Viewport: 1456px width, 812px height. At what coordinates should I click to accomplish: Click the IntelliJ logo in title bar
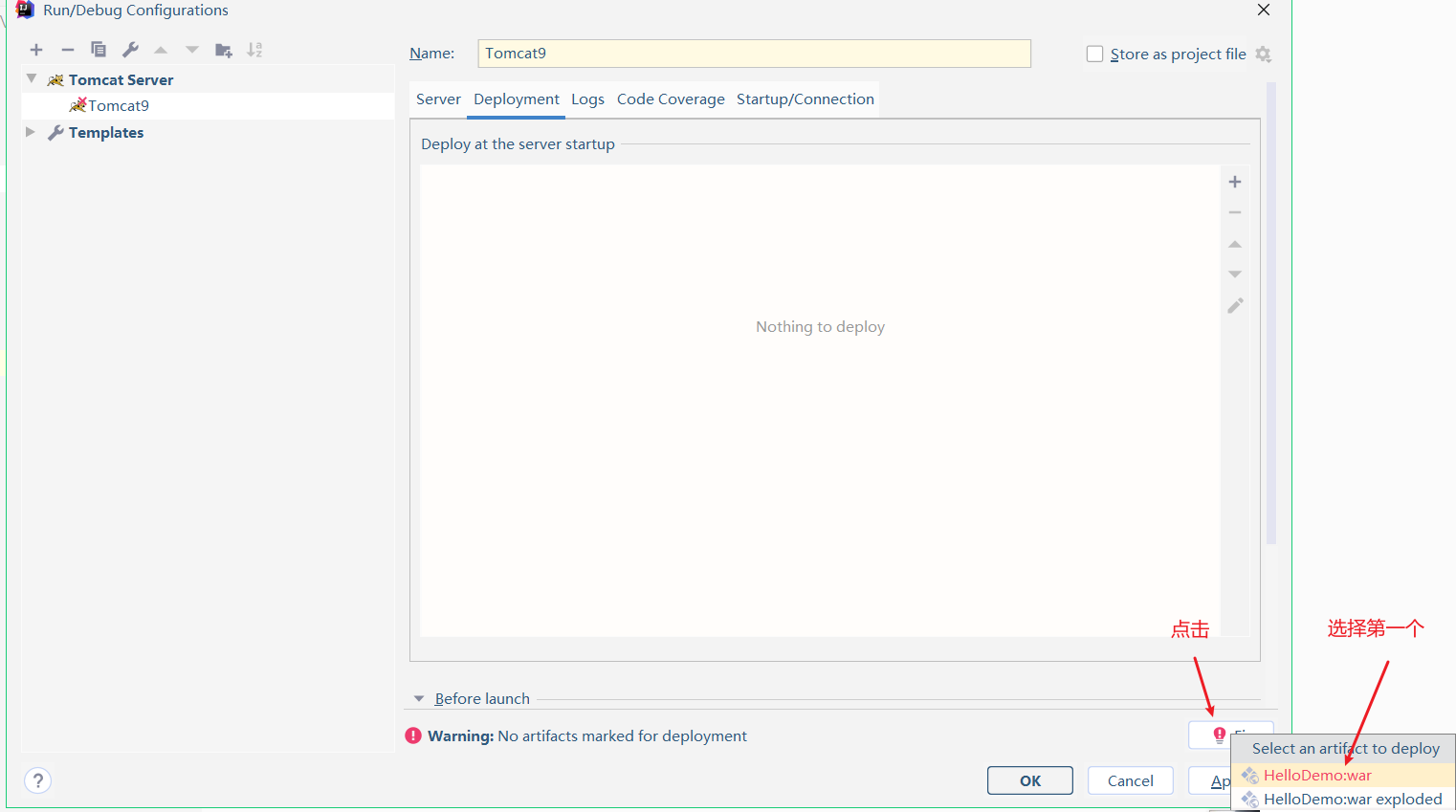click(26, 10)
